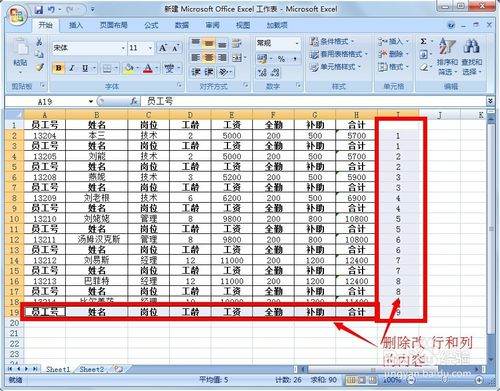Switch to the 页面布局 ribbon tab
The image size is (500, 391).
click(x=113, y=25)
